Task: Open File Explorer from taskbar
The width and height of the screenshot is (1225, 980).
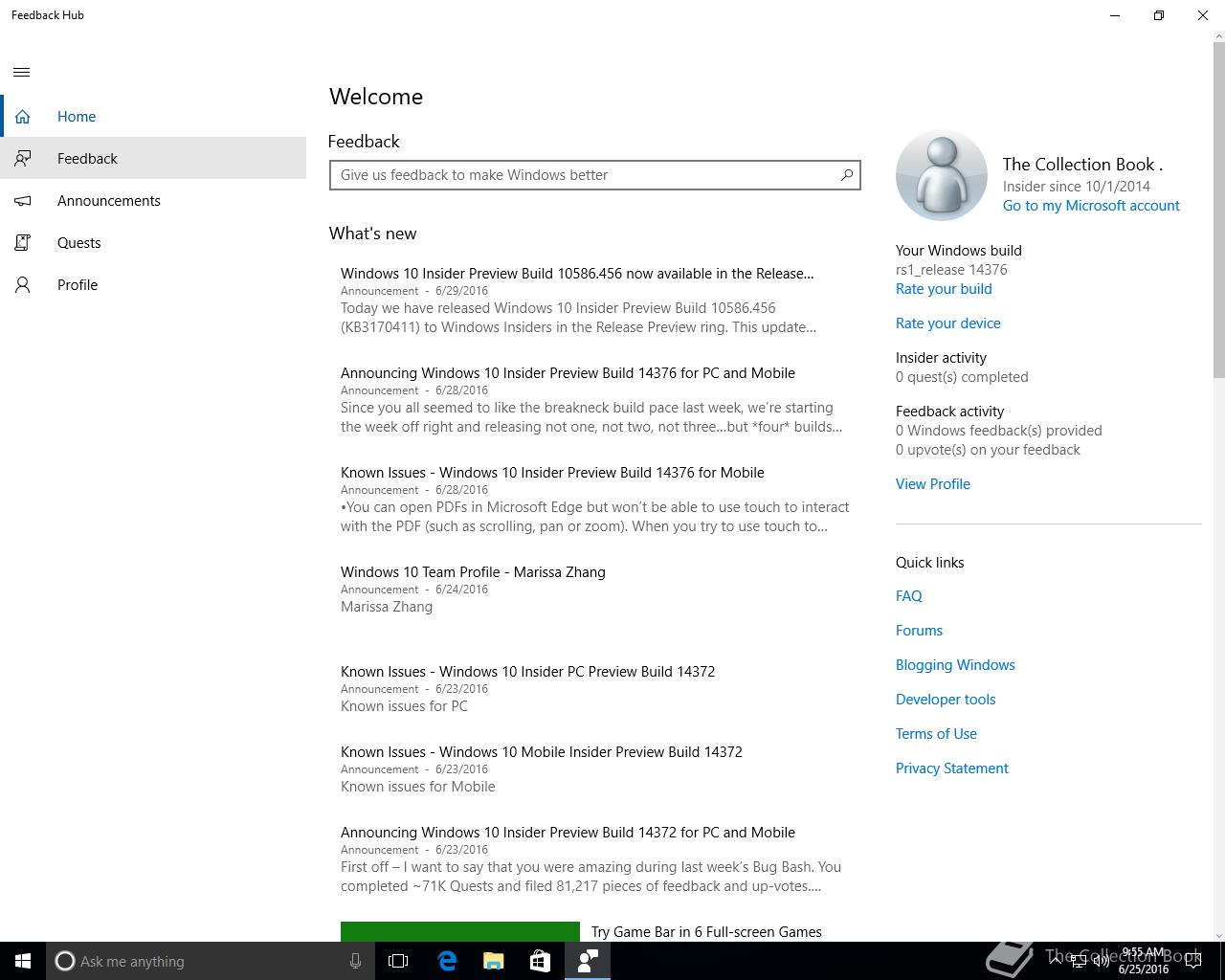Action: (x=494, y=961)
